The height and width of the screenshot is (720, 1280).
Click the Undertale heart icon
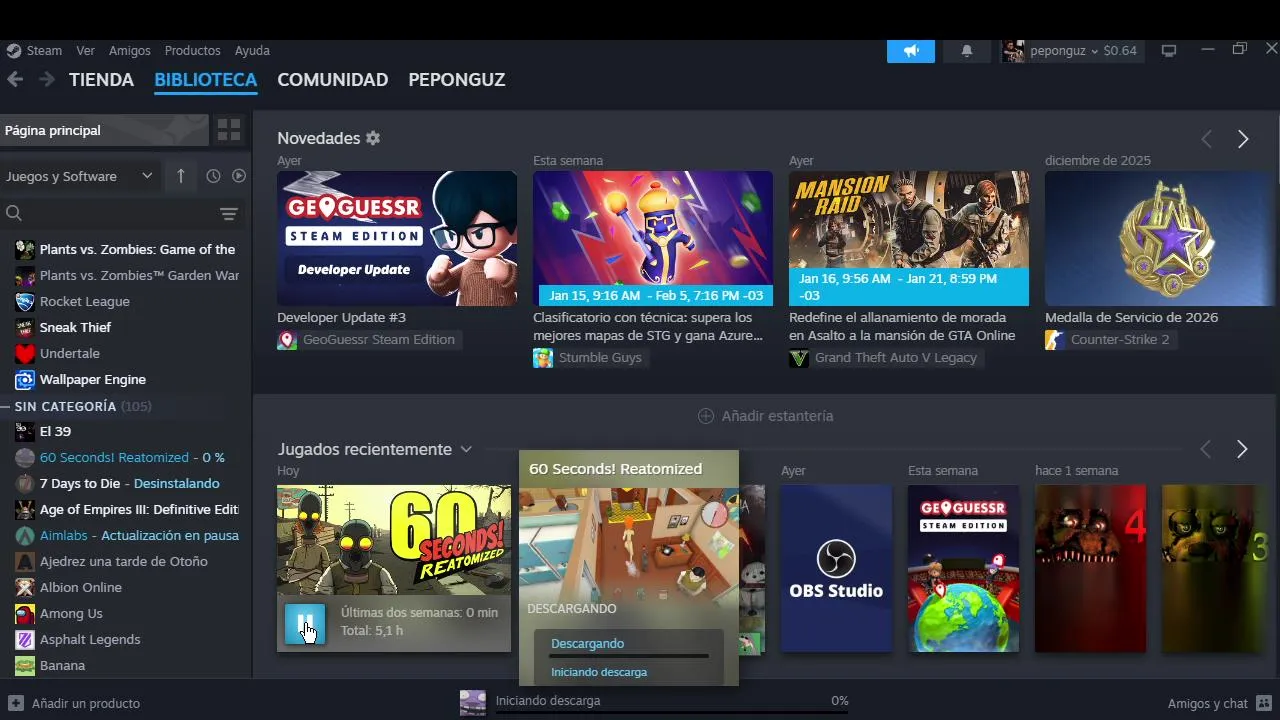(25, 353)
